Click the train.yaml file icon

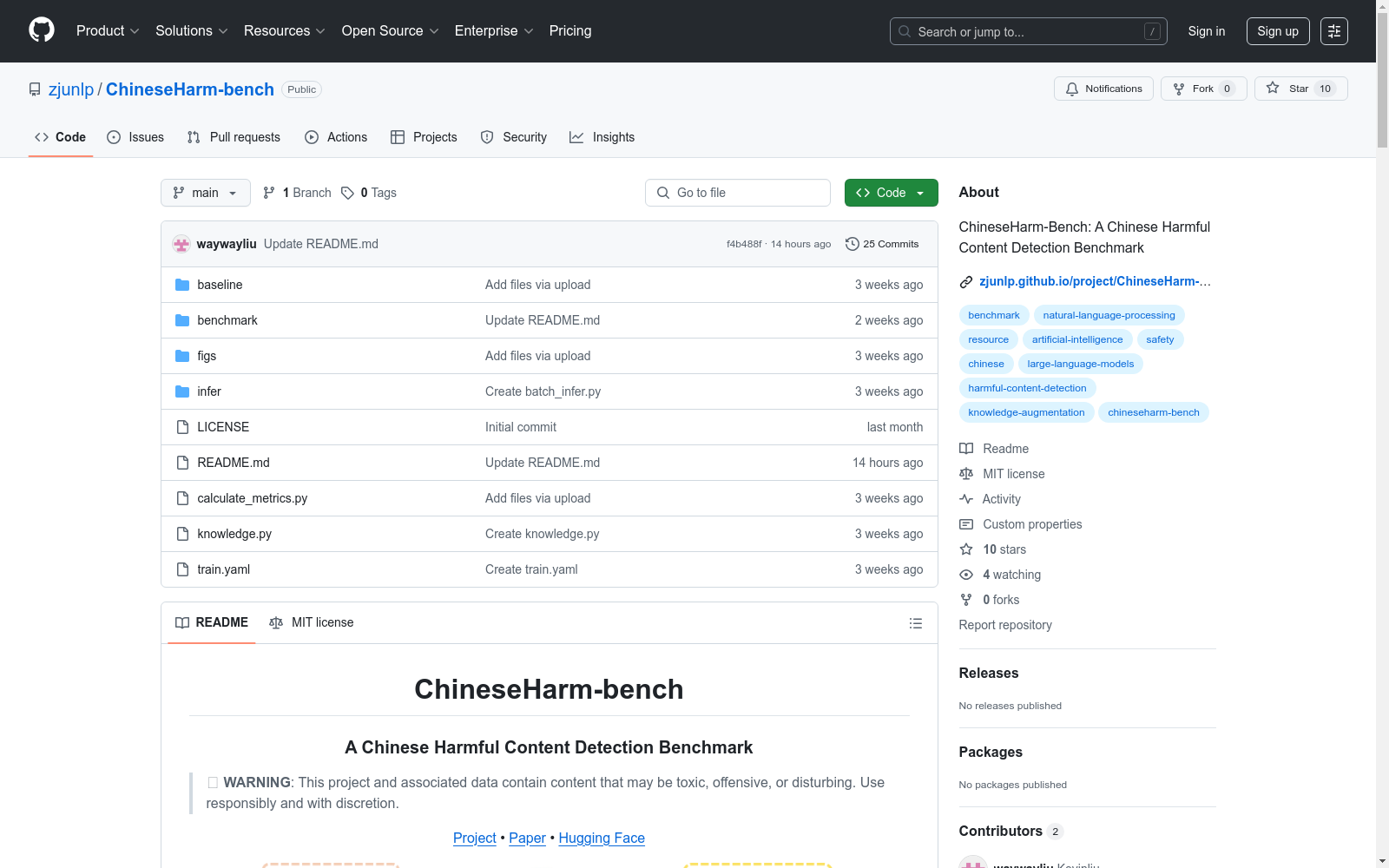tap(182, 569)
